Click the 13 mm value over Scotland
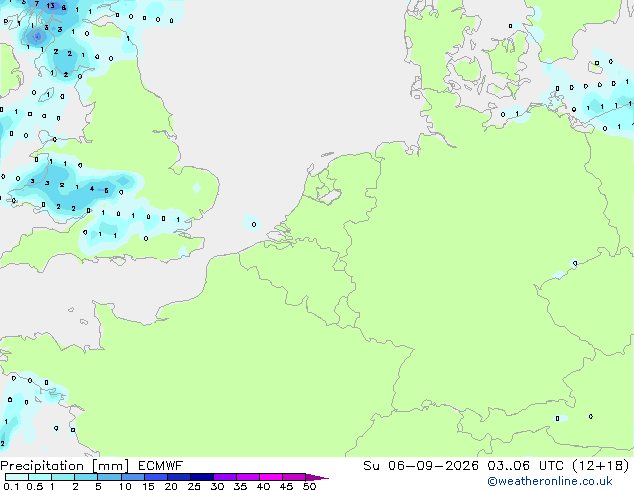634x490 pixels. pyautogui.click(x=51, y=6)
